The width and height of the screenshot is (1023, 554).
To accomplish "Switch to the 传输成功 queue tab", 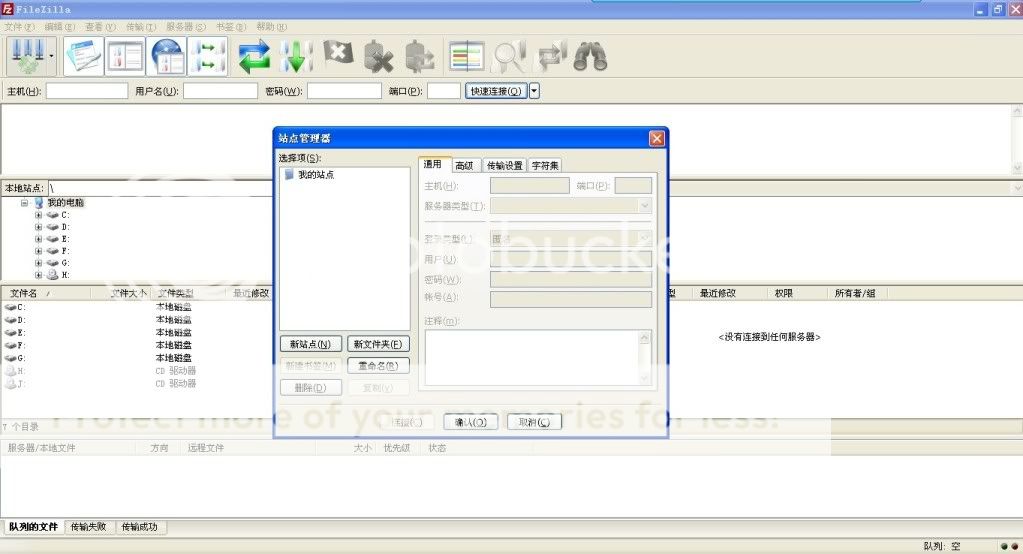I will pos(140,527).
